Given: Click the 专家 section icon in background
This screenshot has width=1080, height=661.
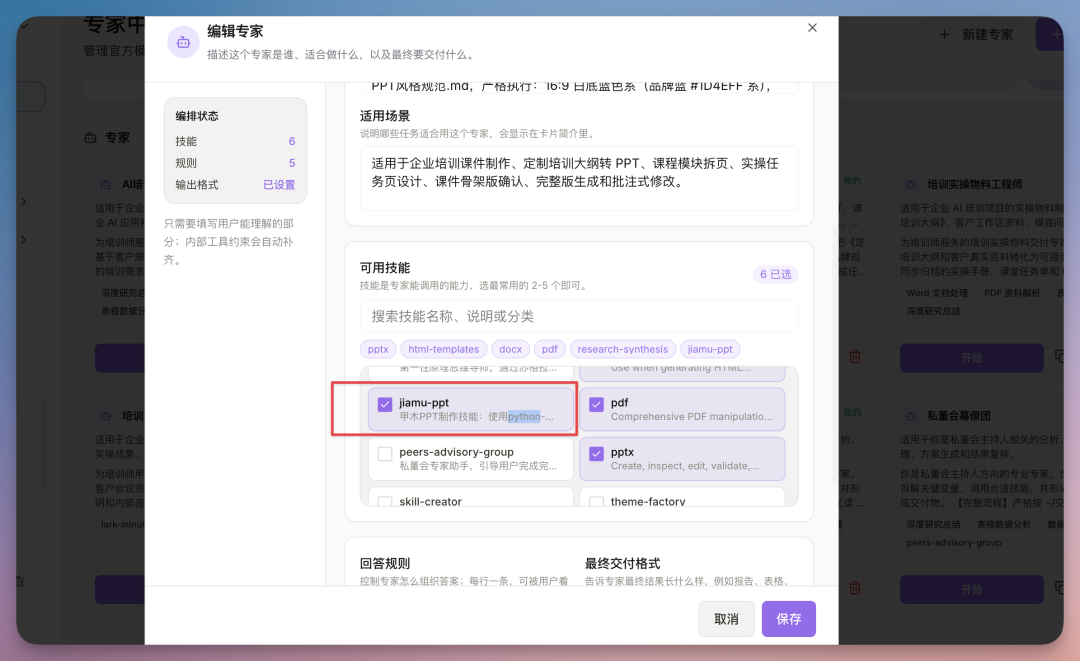Looking at the screenshot, I should click(90, 138).
